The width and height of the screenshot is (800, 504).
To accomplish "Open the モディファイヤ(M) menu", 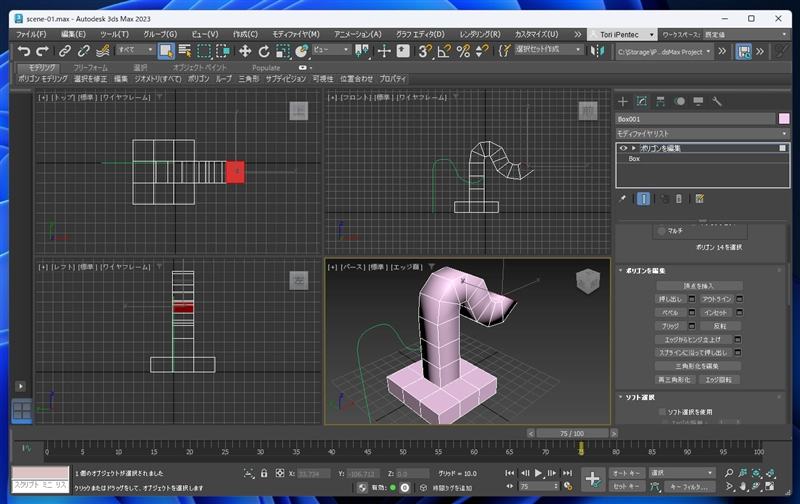I will pyautogui.click(x=296, y=34).
